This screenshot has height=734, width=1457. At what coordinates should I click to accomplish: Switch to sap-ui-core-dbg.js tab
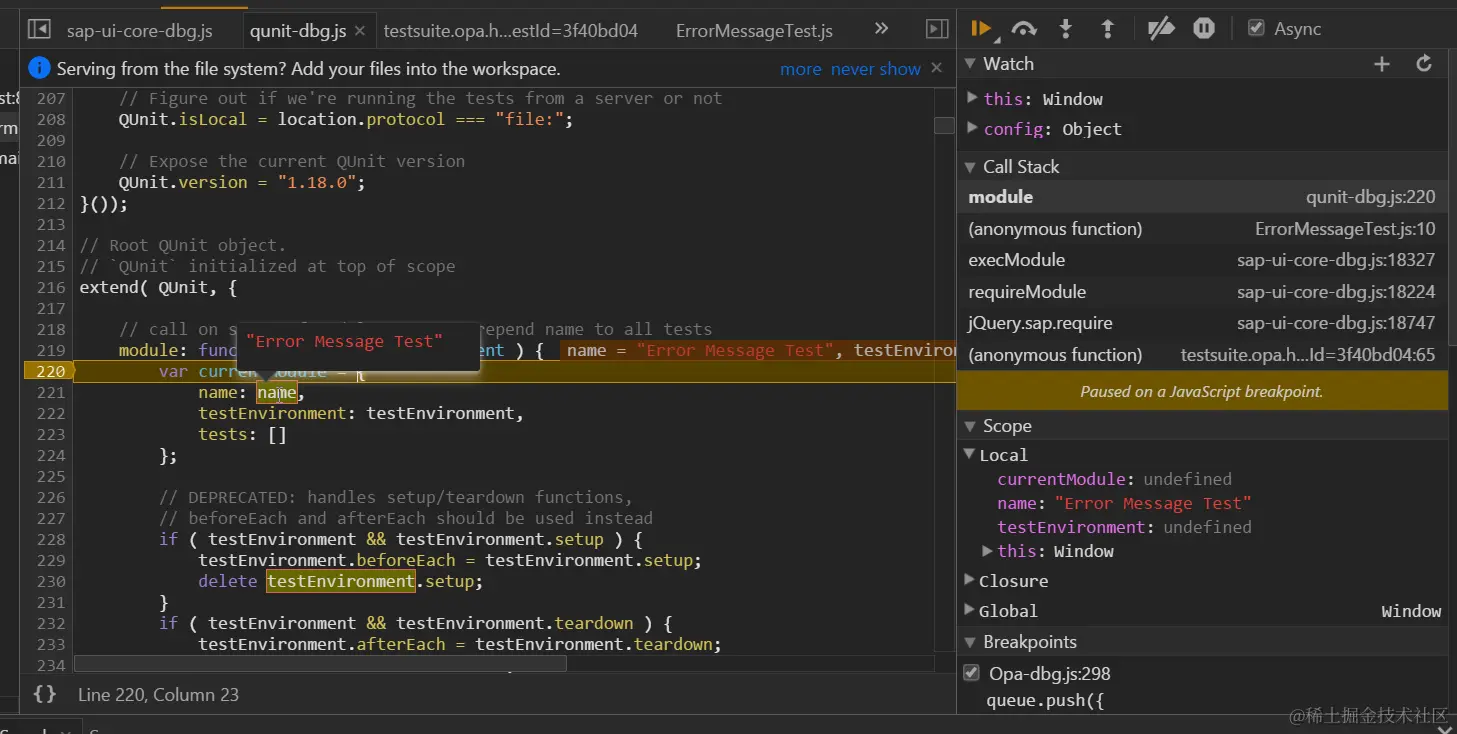(140, 30)
